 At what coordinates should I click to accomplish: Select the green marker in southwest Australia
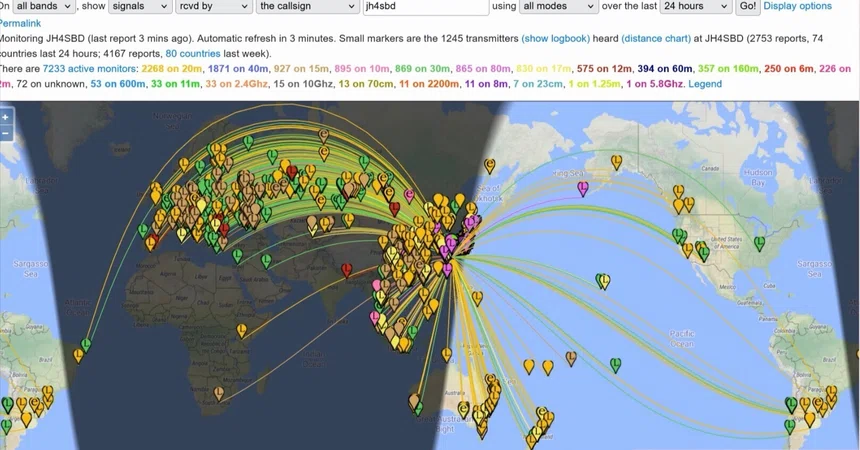(418, 408)
